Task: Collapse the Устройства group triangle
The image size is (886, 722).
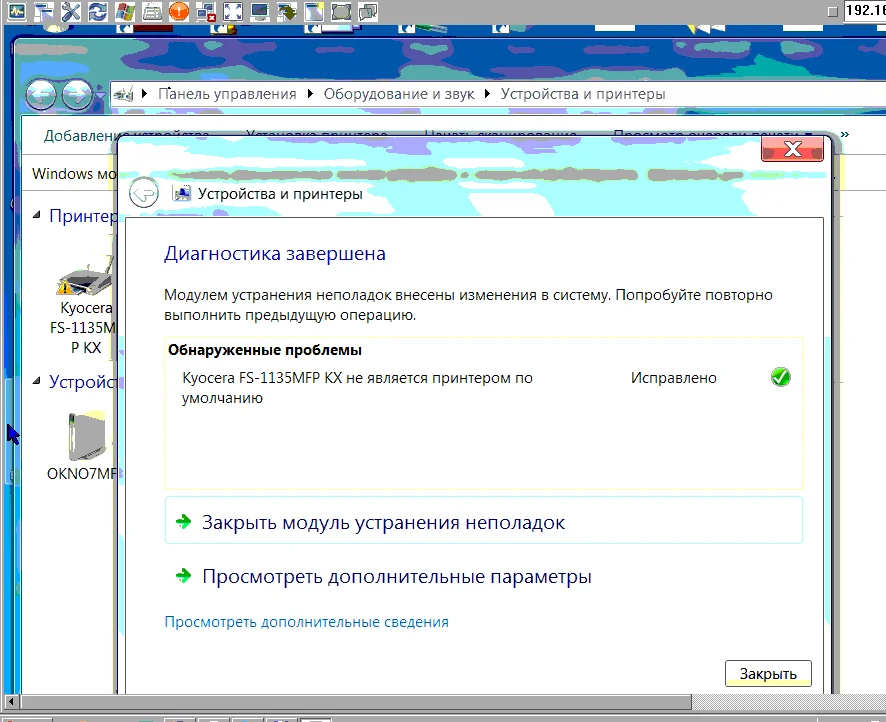Action: 37,381
